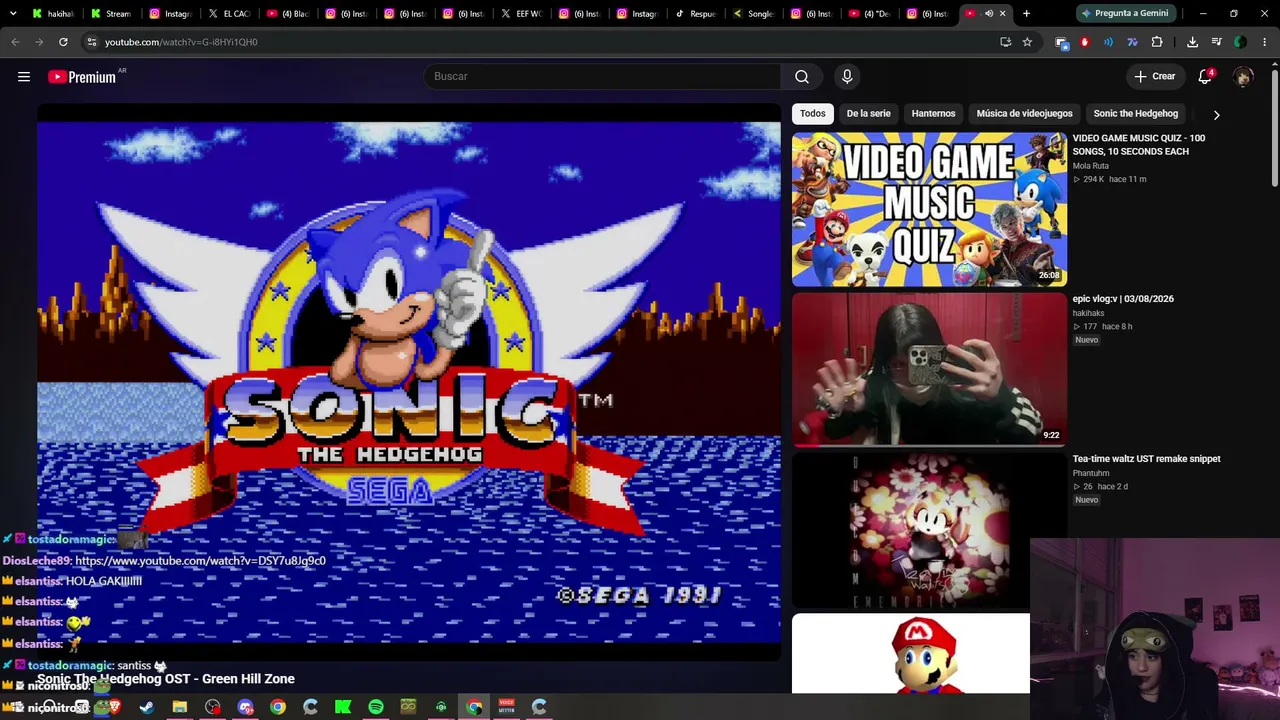
Task: Switch to the 'EL CAC' browser tab
Action: tap(228, 13)
